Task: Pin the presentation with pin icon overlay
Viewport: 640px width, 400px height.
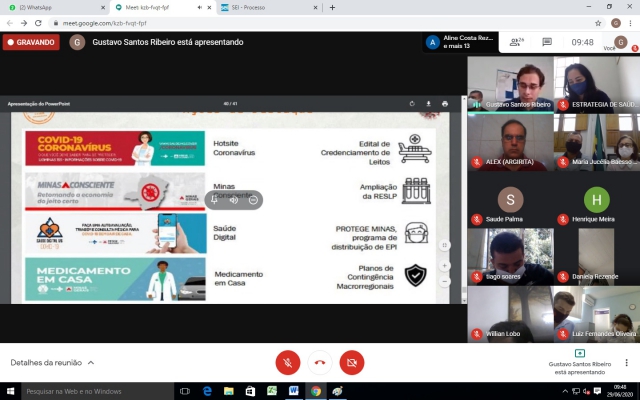Action: point(214,200)
